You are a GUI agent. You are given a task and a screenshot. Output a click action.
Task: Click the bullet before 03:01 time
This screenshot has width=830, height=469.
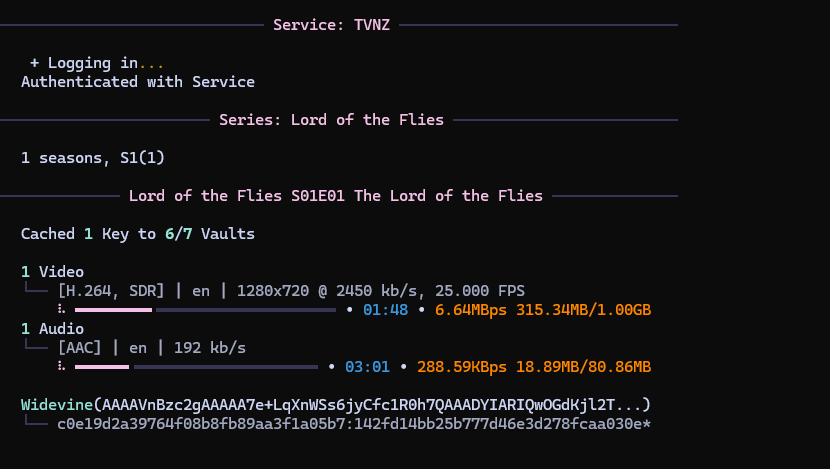[331, 367]
